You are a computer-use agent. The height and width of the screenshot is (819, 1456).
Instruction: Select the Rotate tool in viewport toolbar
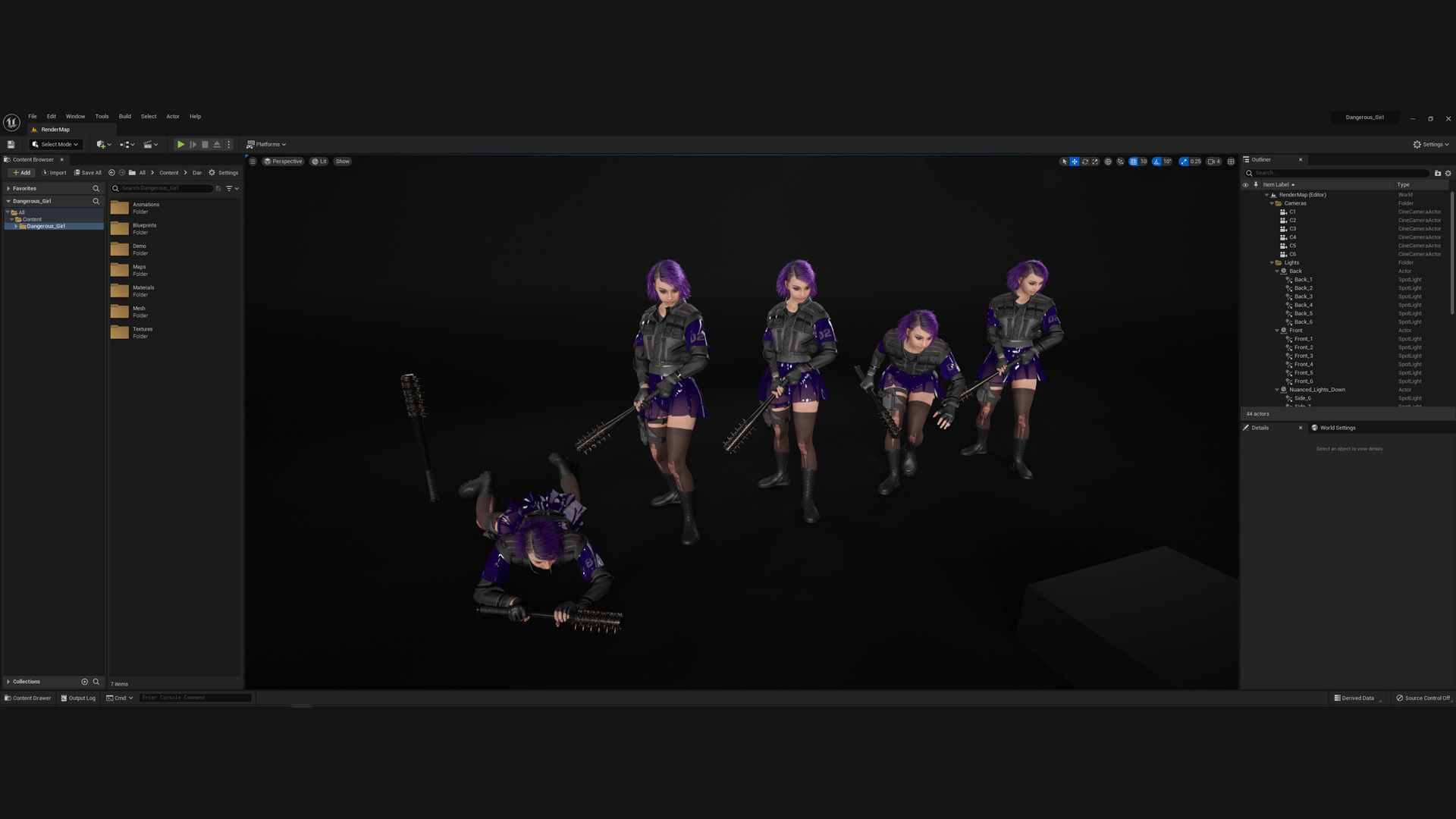click(1085, 162)
